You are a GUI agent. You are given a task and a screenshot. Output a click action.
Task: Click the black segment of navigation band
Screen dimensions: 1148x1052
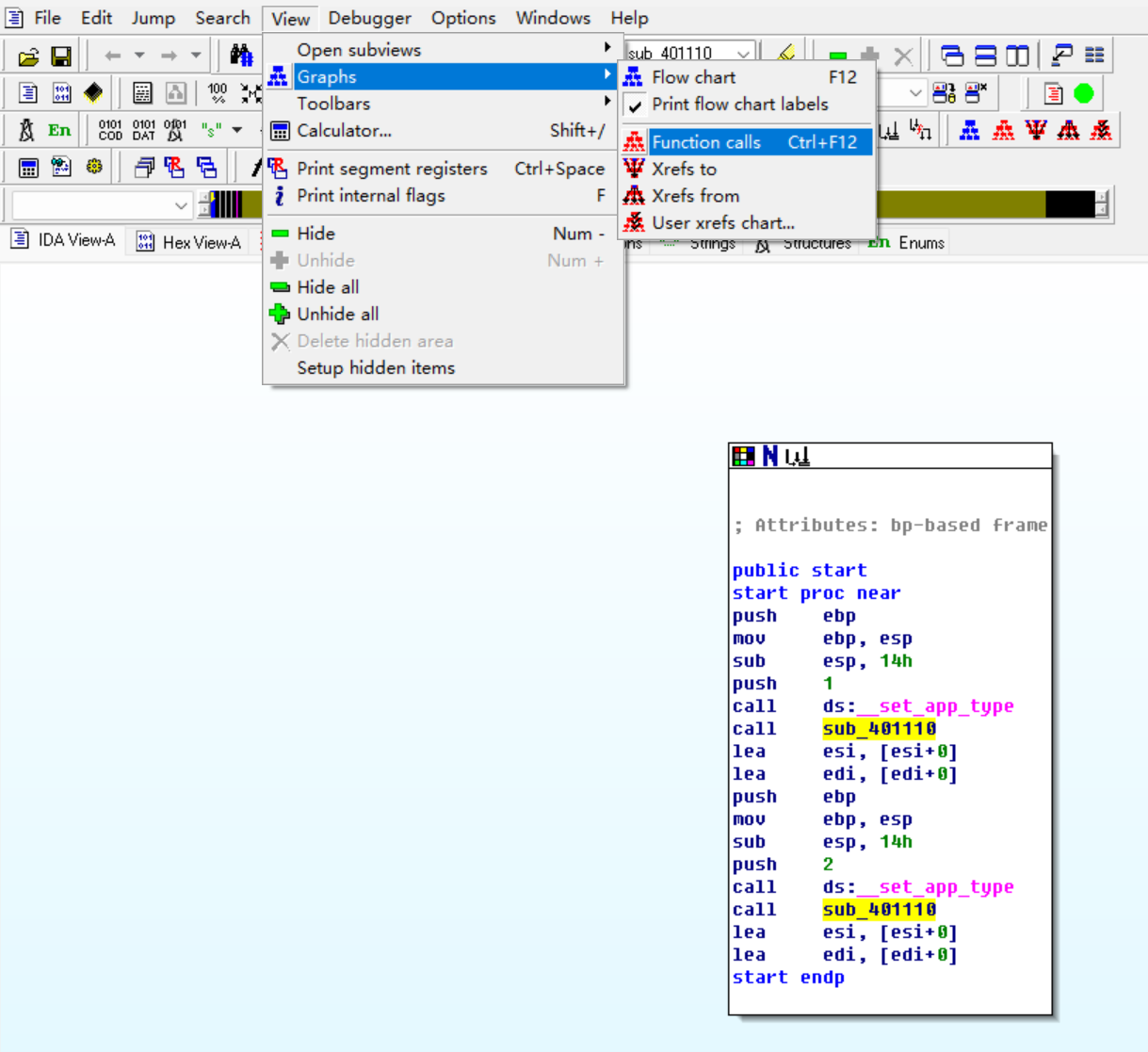point(1070,204)
